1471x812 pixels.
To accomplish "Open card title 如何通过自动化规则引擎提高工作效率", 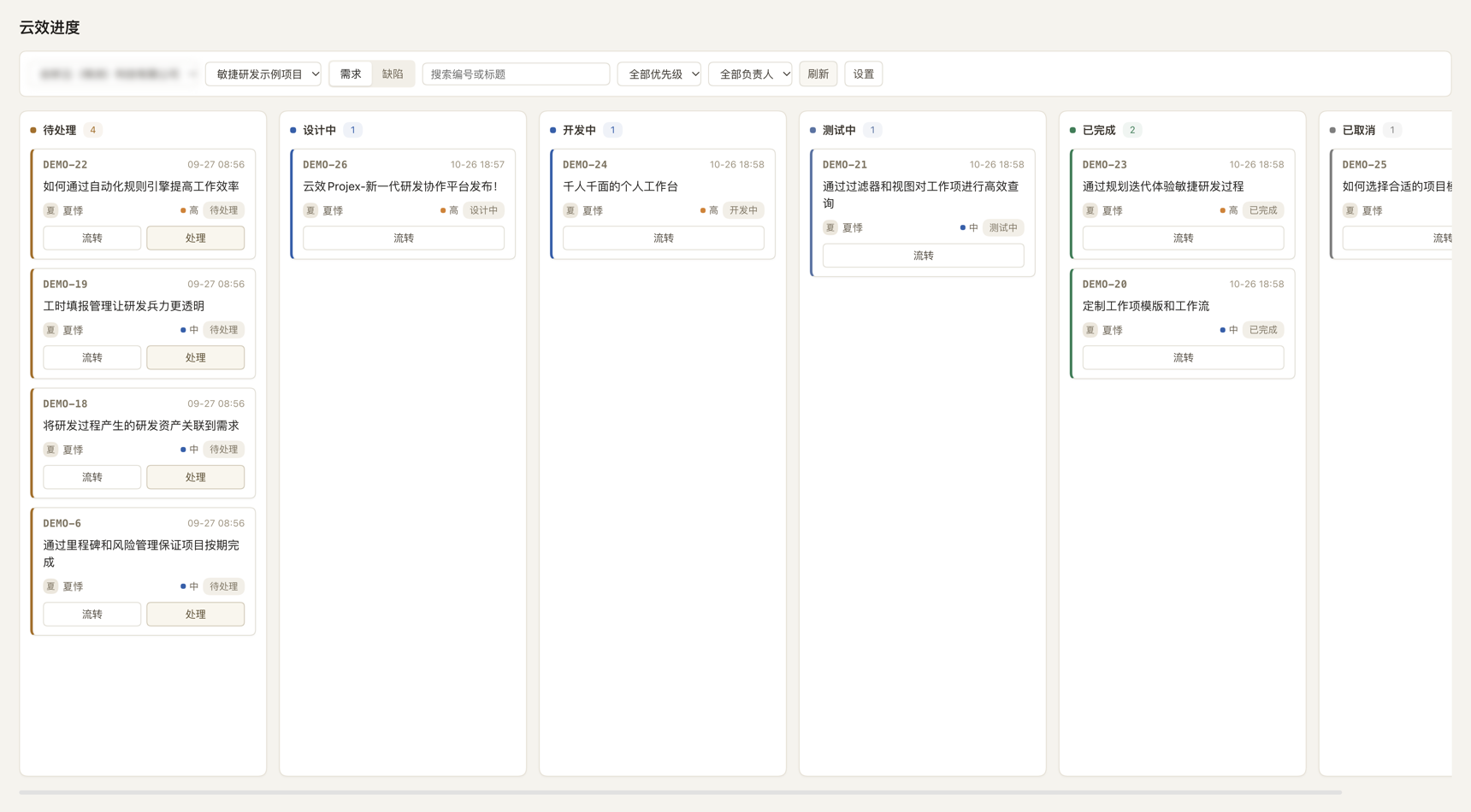I will click(141, 186).
